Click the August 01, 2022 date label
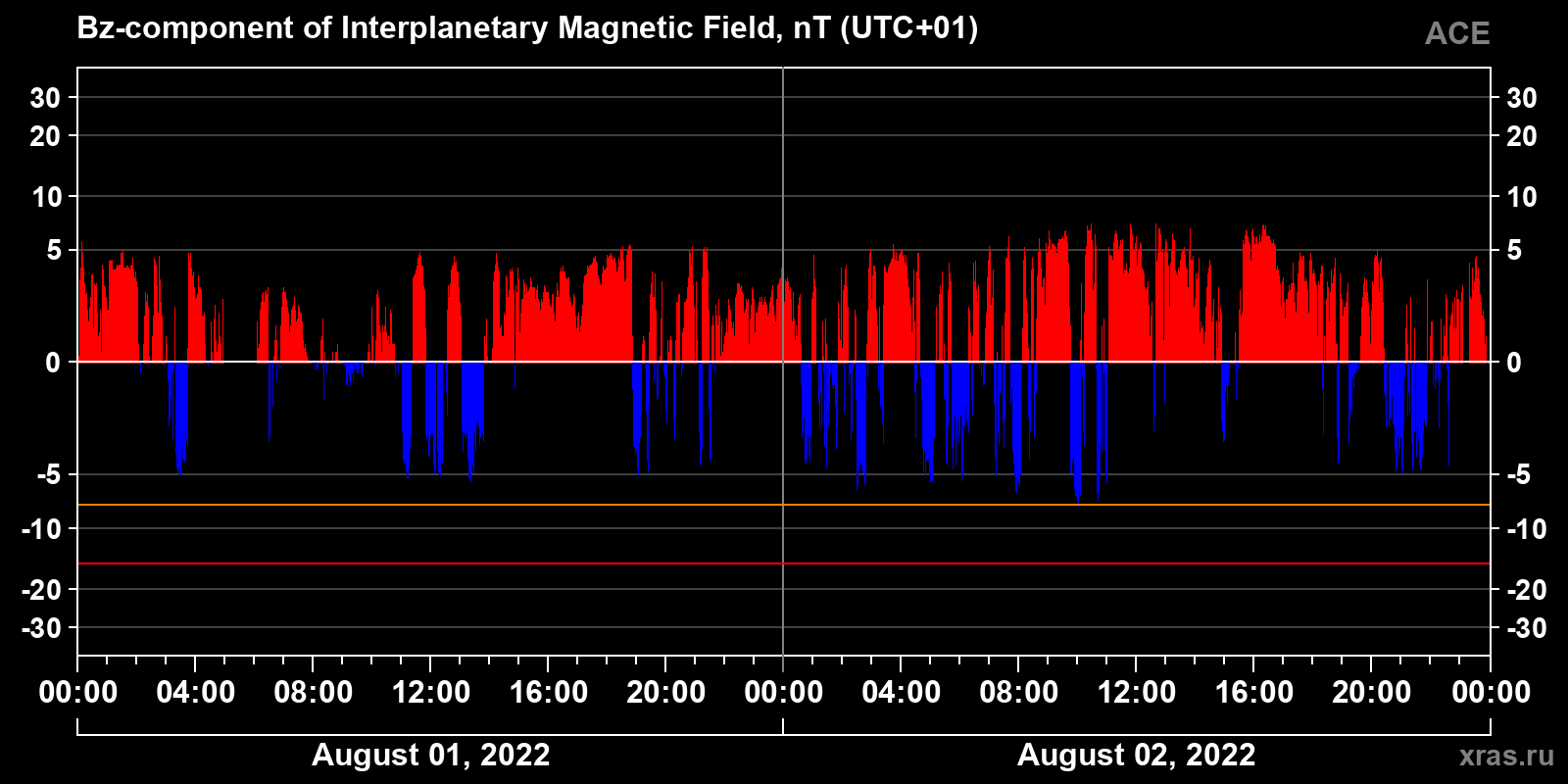Image resolution: width=1568 pixels, height=784 pixels. [x=431, y=756]
